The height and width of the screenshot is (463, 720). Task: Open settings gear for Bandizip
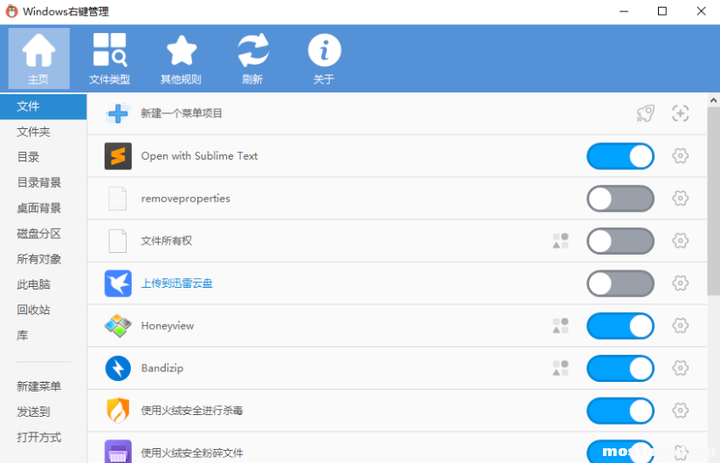(x=680, y=368)
